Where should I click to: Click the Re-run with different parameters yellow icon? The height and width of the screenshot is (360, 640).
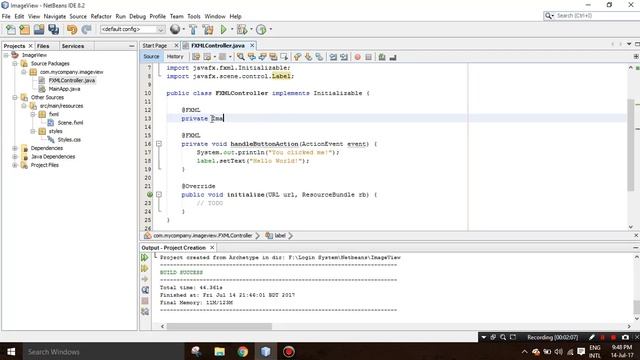point(145,269)
